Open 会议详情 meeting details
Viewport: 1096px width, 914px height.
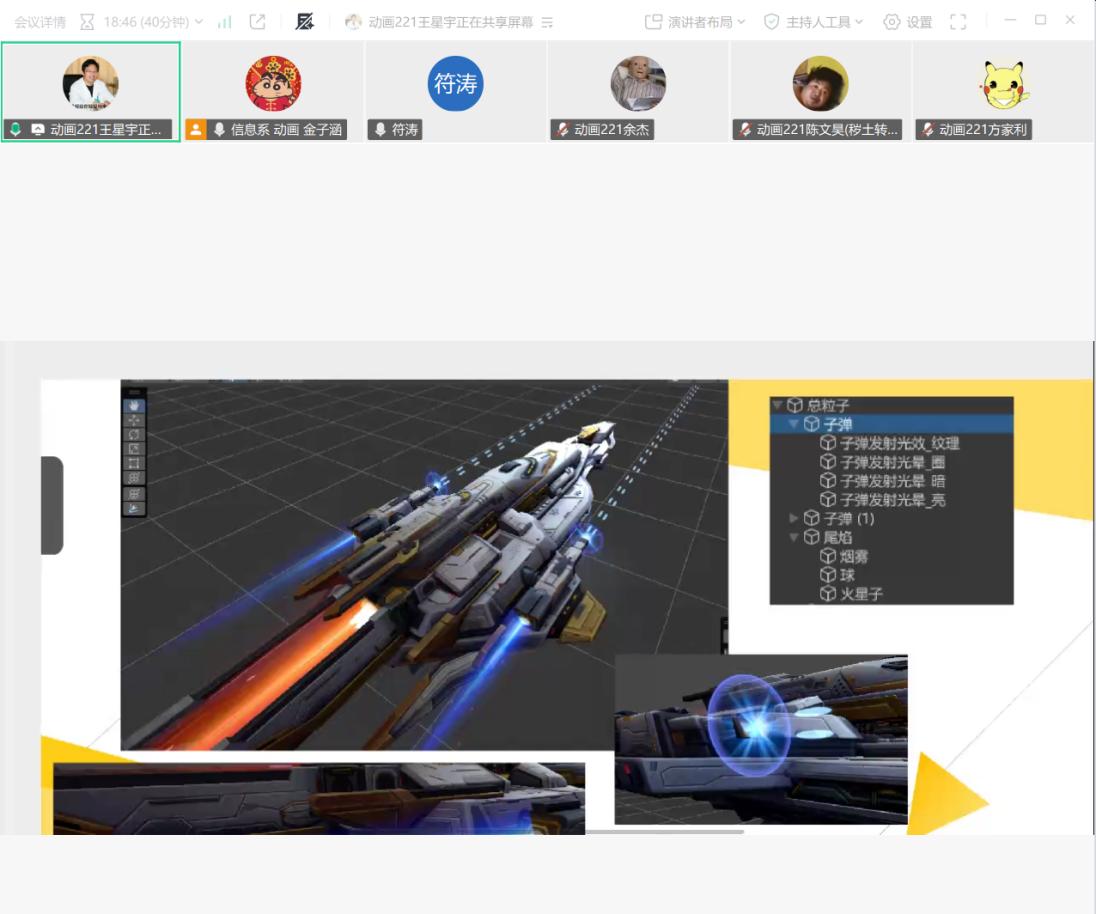pos(40,22)
